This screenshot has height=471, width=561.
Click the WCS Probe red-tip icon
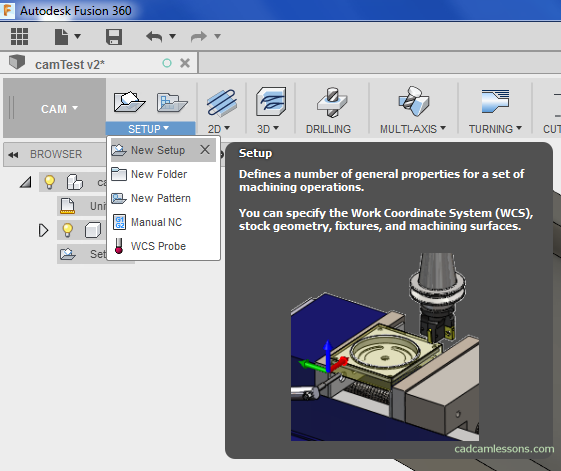click(x=119, y=246)
